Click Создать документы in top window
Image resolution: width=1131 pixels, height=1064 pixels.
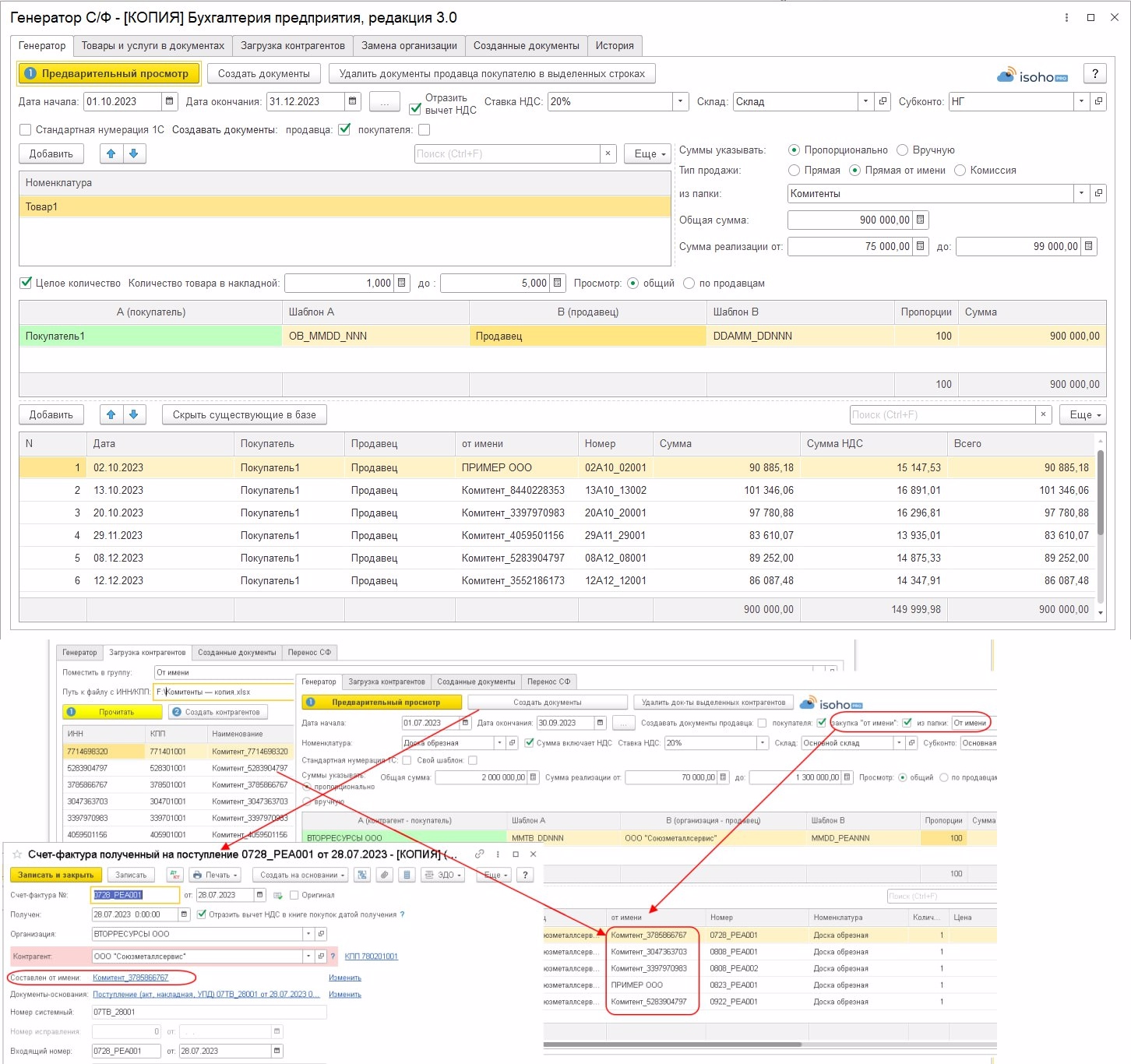tap(264, 73)
